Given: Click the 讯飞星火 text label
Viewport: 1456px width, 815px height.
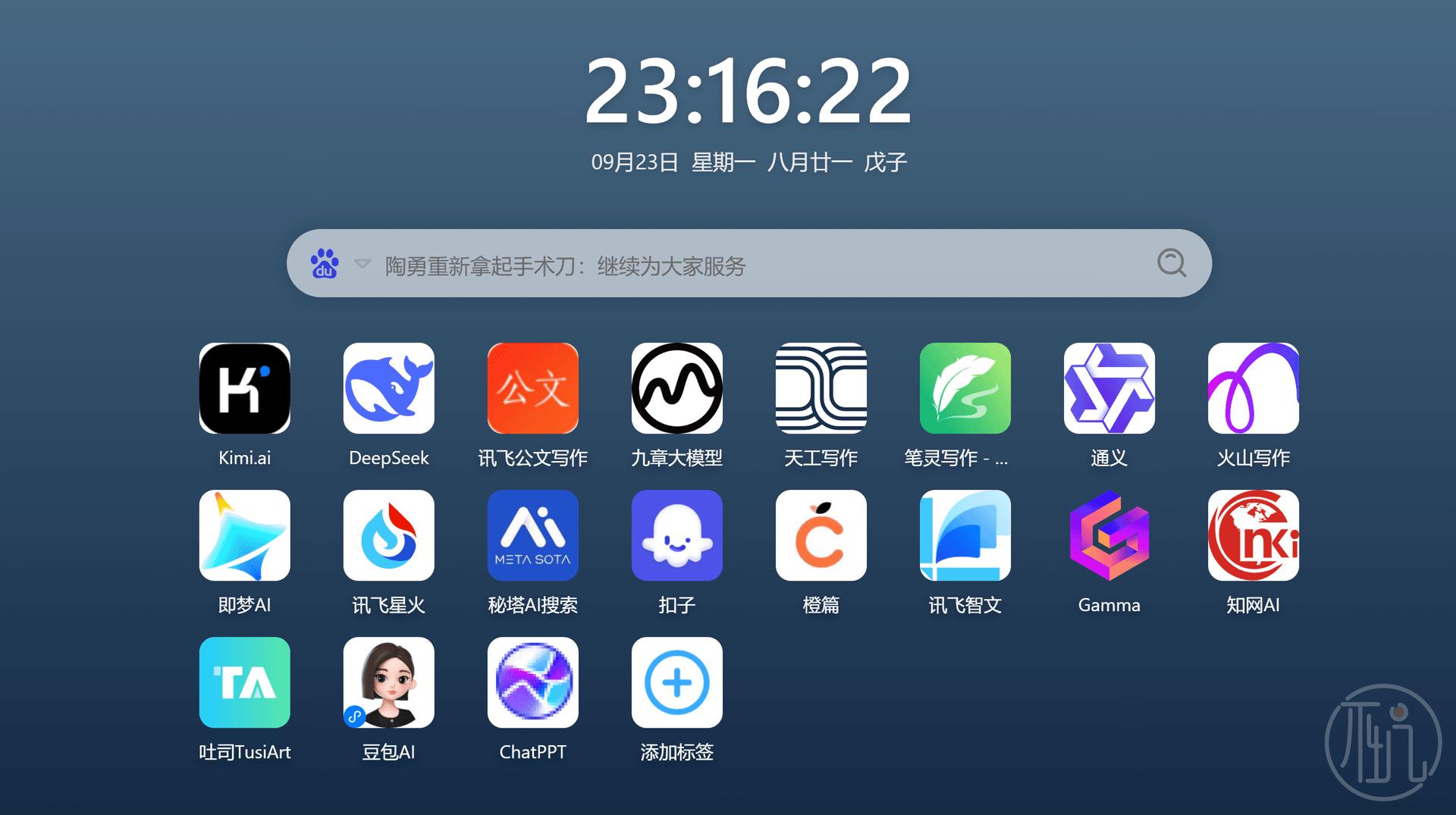Looking at the screenshot, I should coord(388,605).
